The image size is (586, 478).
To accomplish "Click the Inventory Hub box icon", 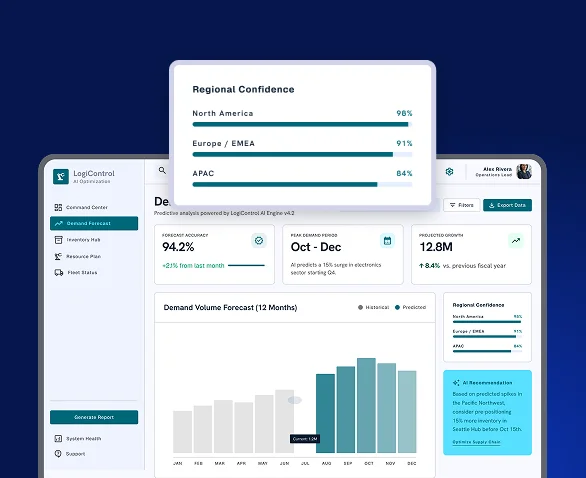I will pyautogui.click(x=59, y=240).
